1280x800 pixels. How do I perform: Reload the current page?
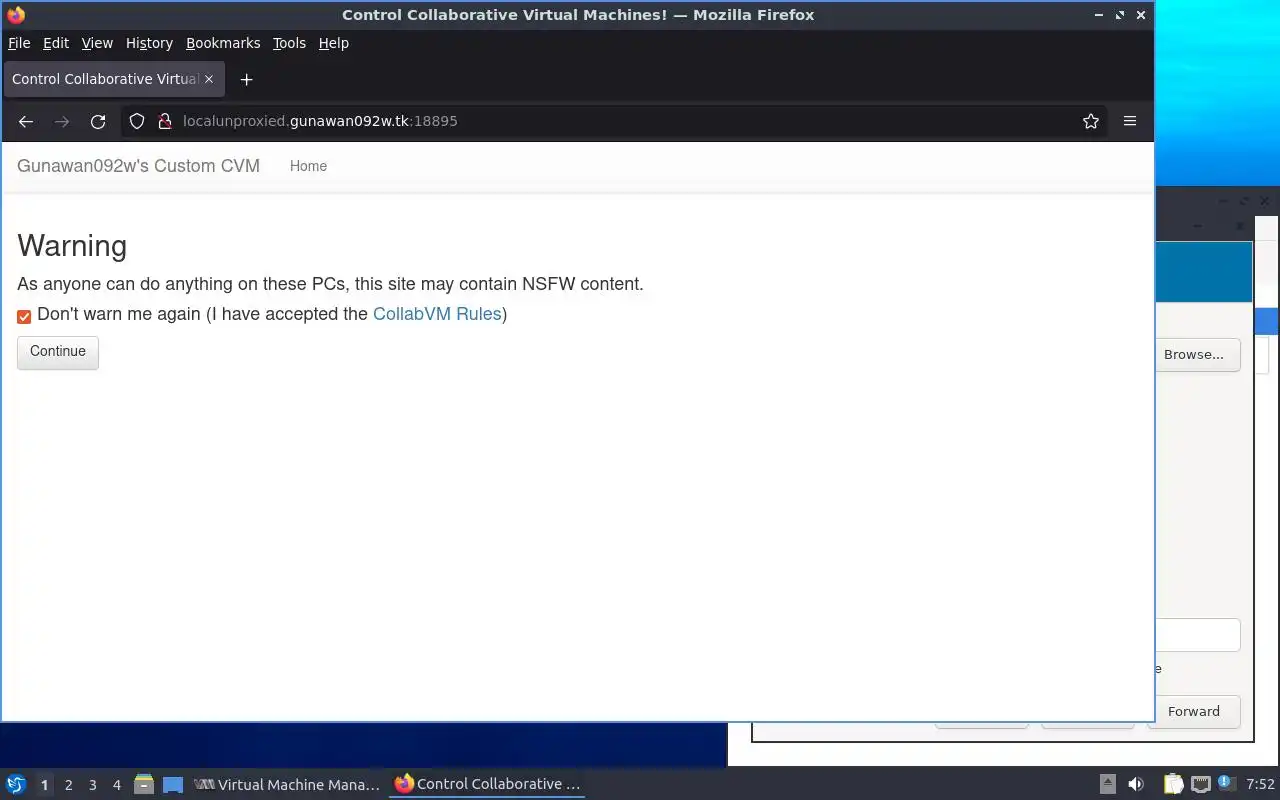point(98,121)
